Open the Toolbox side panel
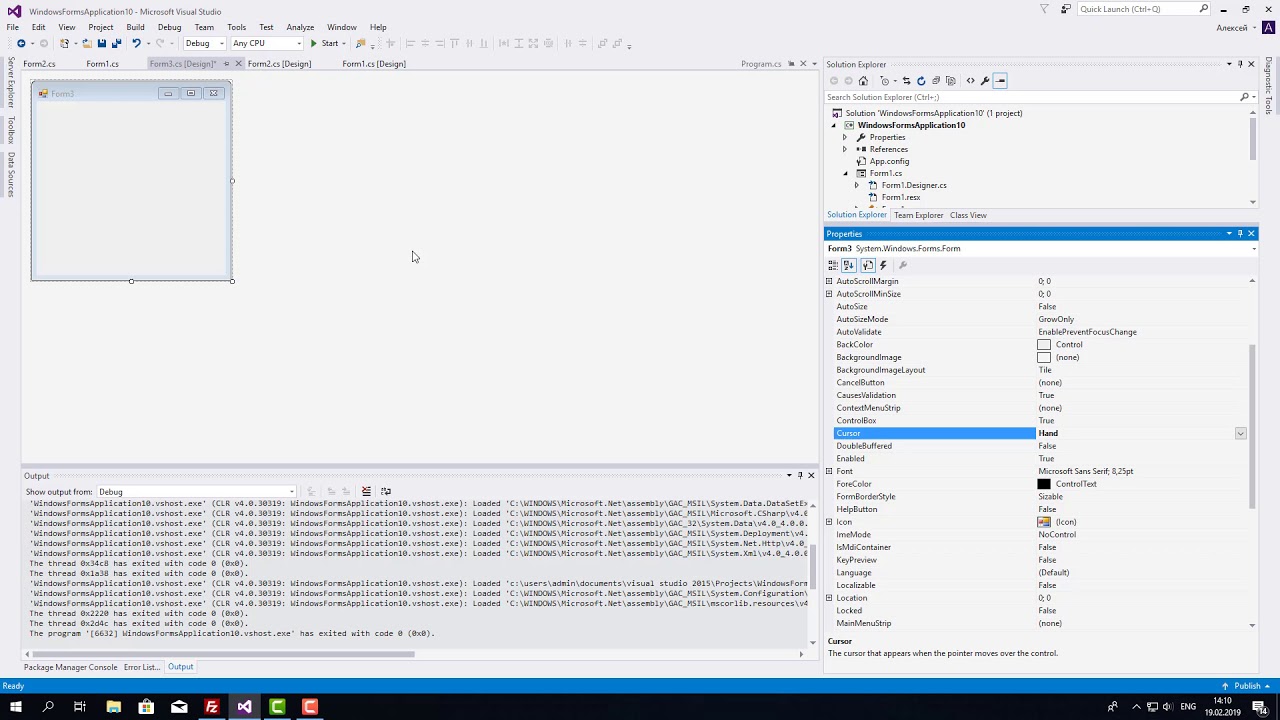The image size is (1280, 720). tap(11, 130)
